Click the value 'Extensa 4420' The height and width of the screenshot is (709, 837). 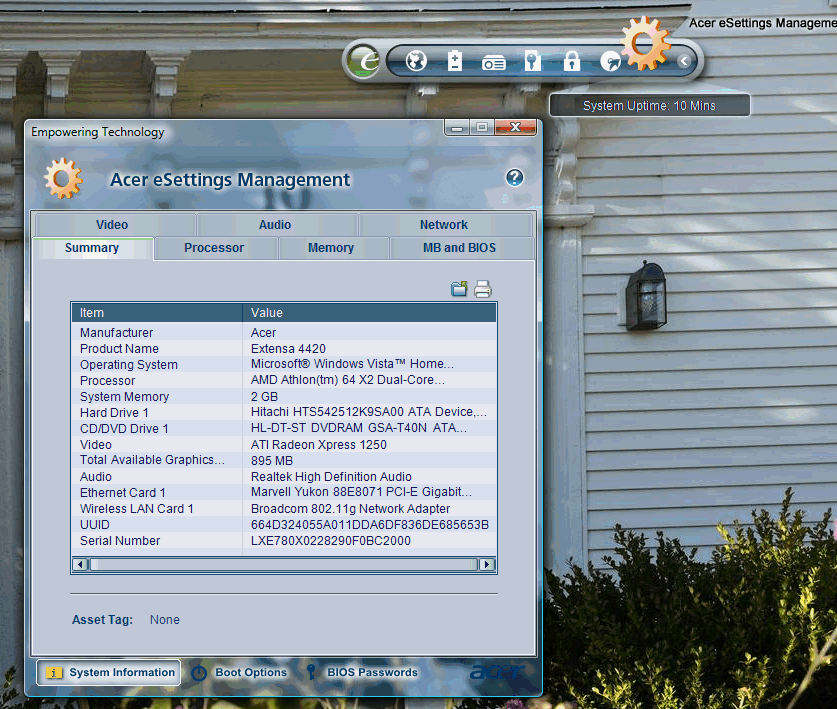[x=288, y=349]
